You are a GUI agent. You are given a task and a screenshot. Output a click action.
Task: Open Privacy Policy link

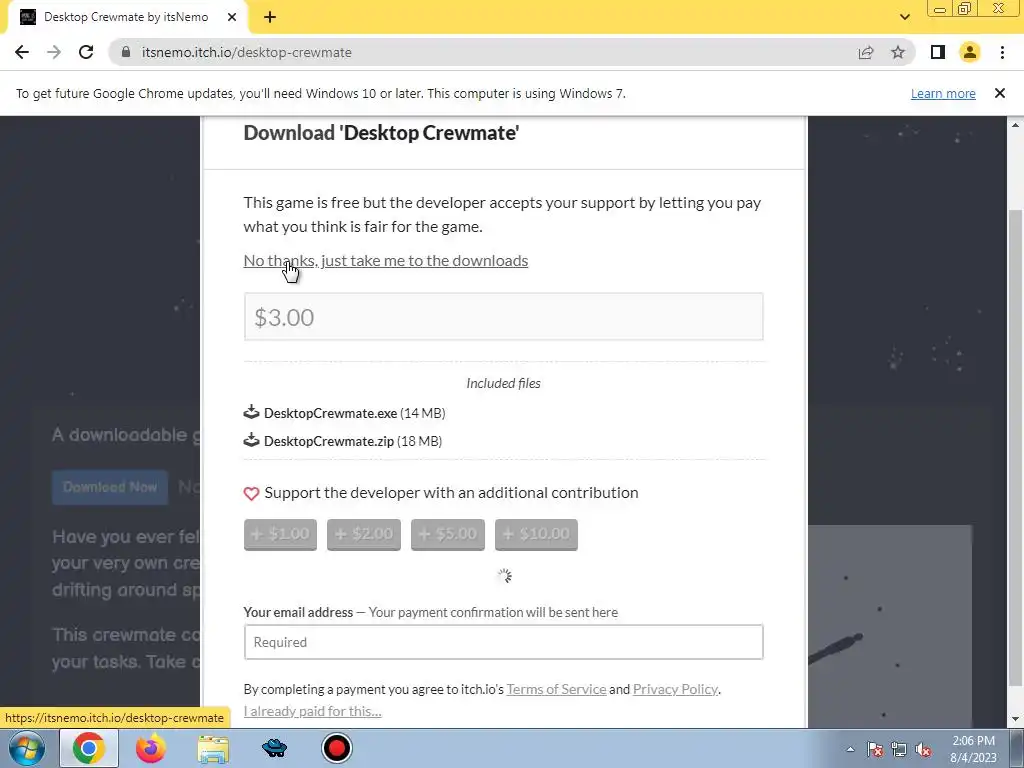[x=675, y=689]
